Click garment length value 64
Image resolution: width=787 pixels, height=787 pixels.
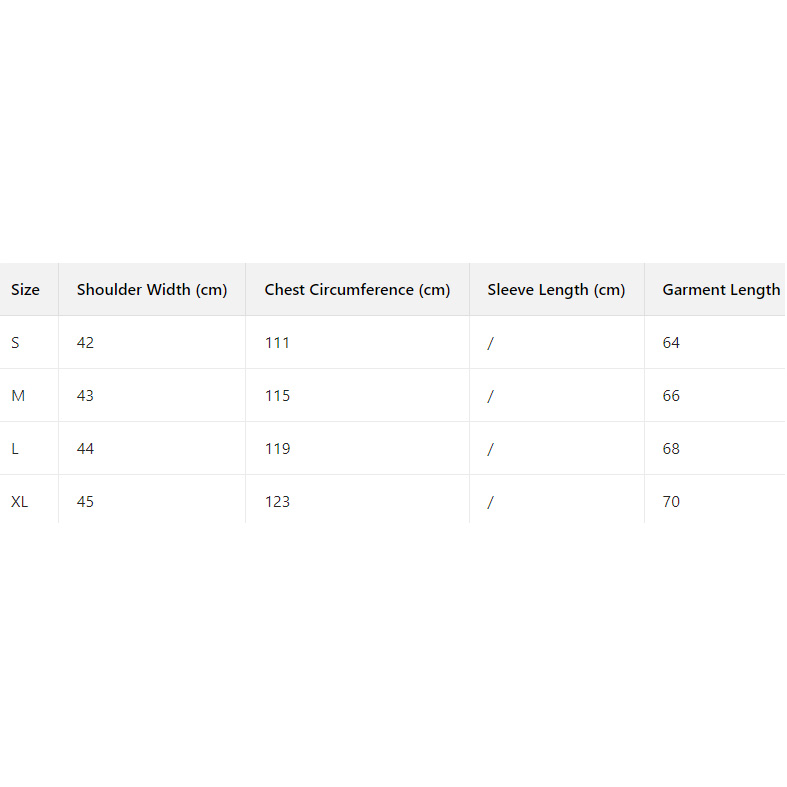pos(671,343)
